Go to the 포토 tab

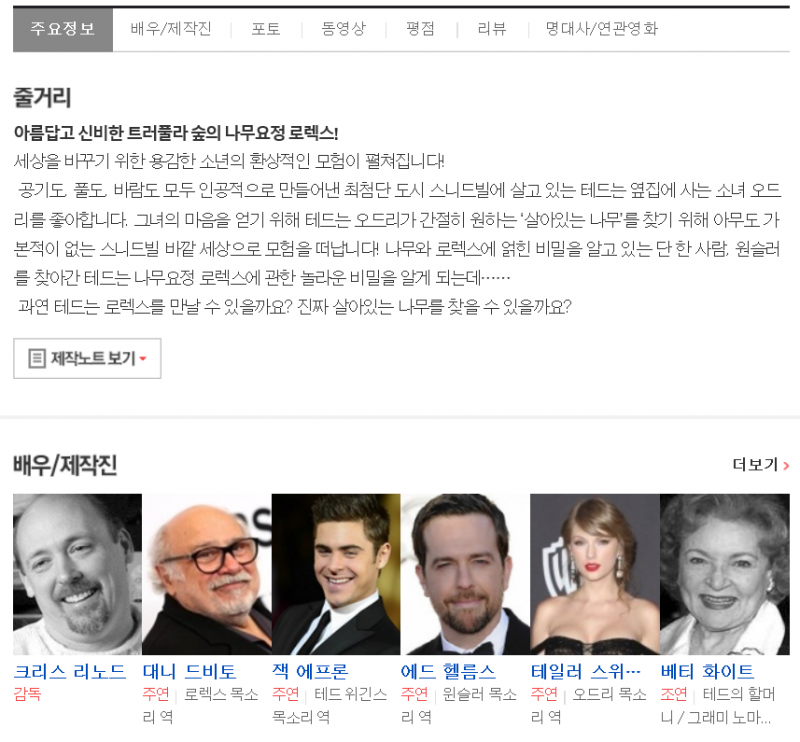[x=266, y=29]
